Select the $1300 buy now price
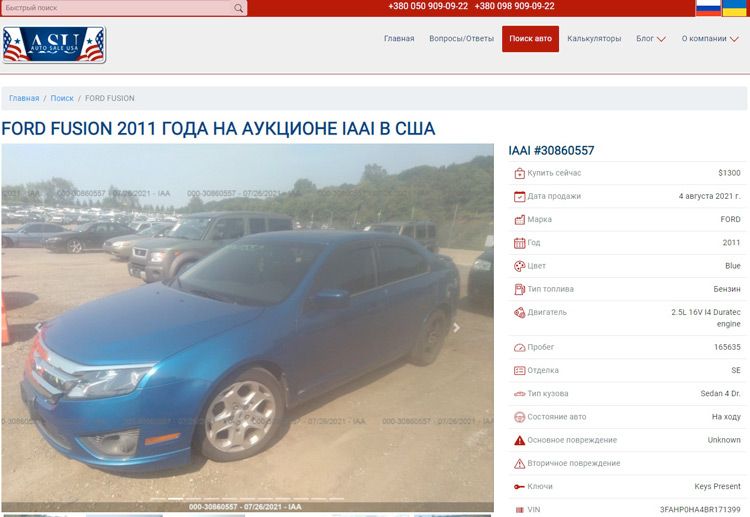This screenshot has width=750, height=517. pyautogui.click(x=729, y=173)
